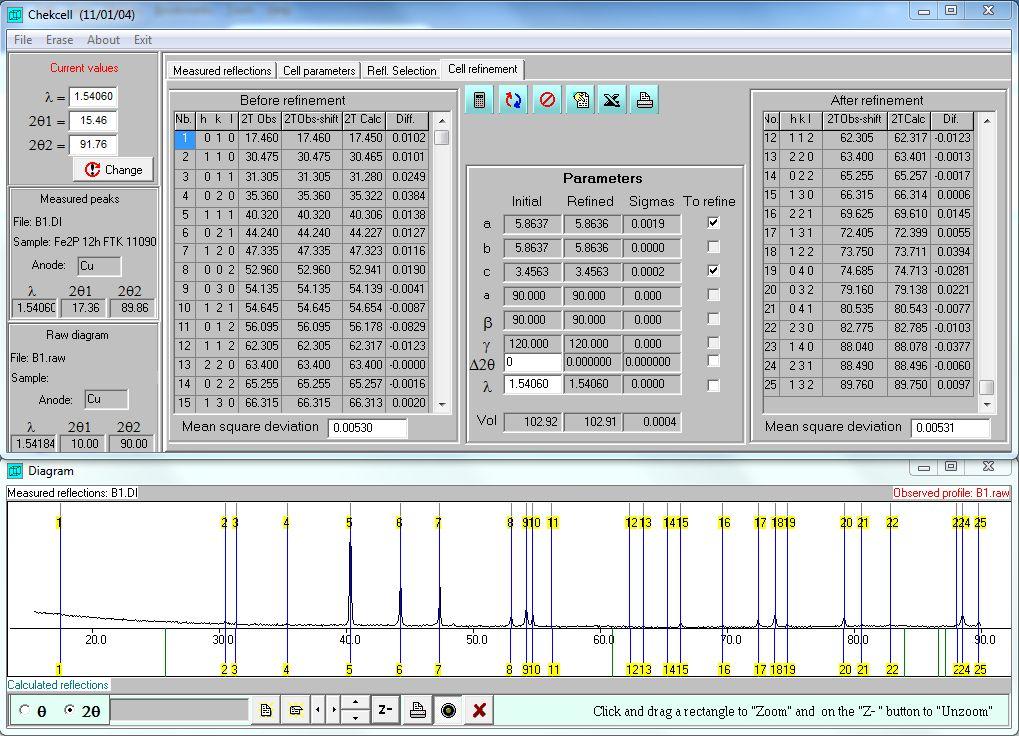Click the Before refinement scrollbar thumb
Image resolution: width=1019 pixels, height=736 pixels.
(442, 137)
